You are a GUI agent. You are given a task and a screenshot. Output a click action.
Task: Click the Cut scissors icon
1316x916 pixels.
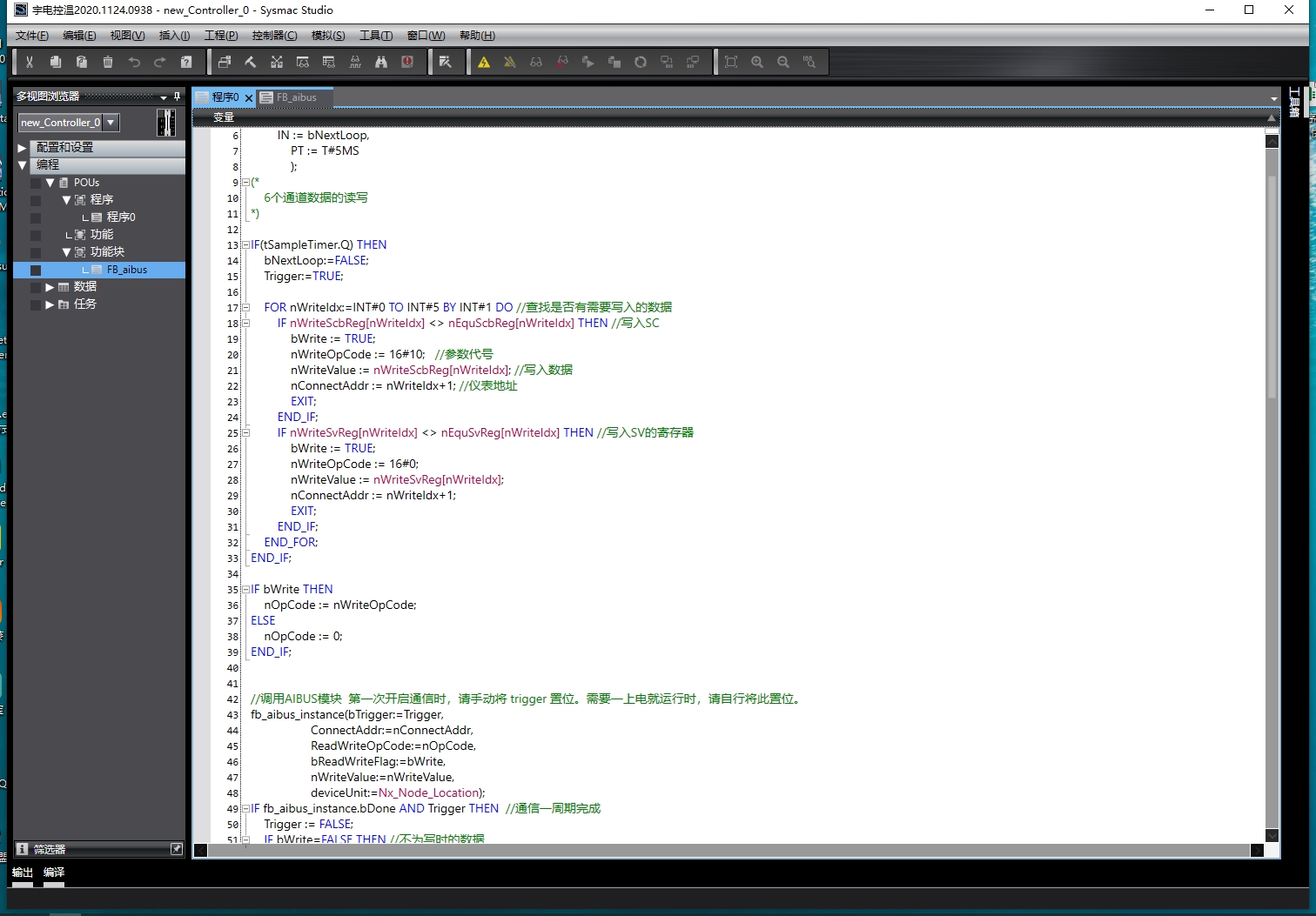pos(30,62)
